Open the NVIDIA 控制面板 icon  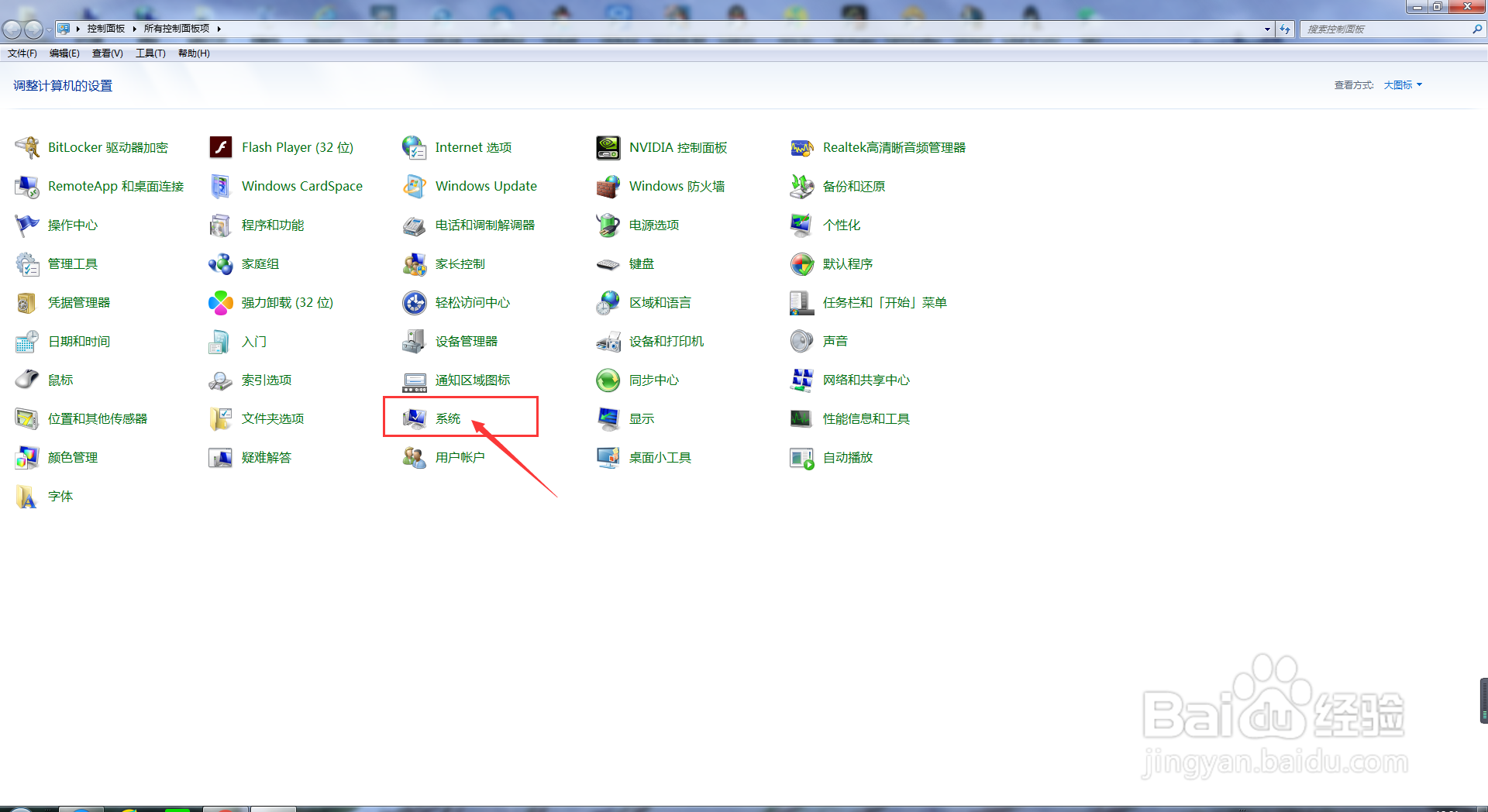tap(608, 147)
